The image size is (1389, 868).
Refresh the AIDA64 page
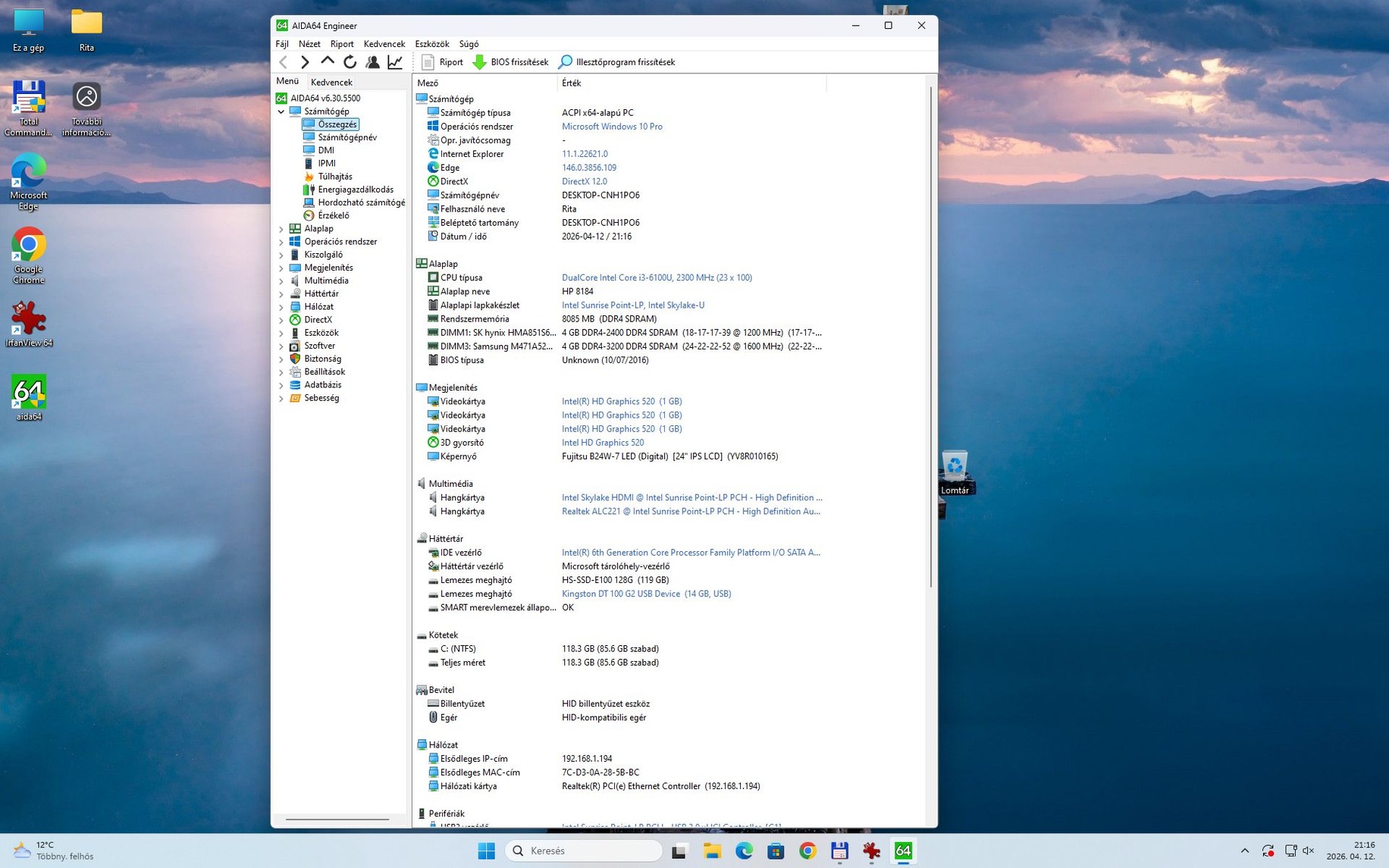pos(350,62)
